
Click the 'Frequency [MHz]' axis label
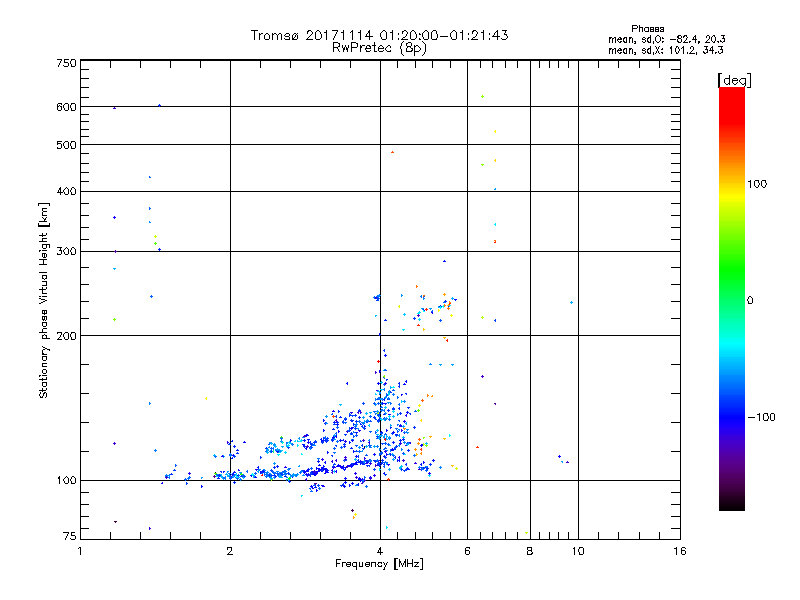coord(379,564)
